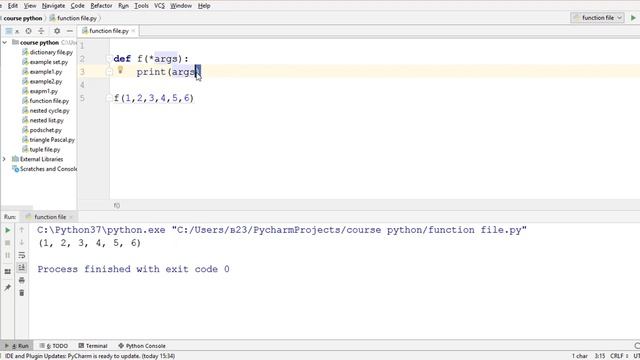640x360 pixels.
Task: Click the up the stack trace arrow
Action: coord(22,230)
